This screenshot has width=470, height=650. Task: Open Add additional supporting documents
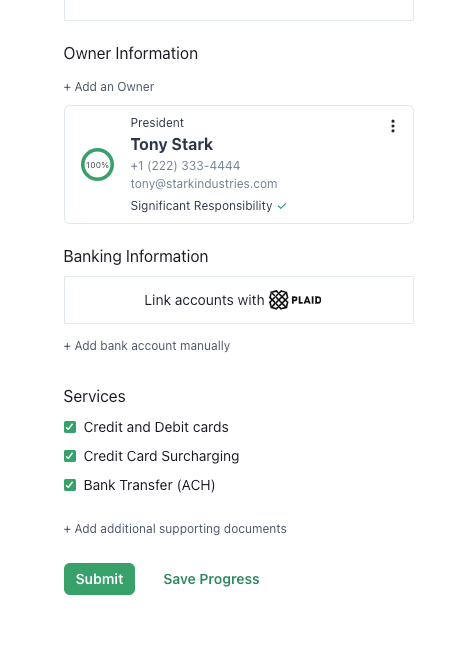[x=175, y=529]
